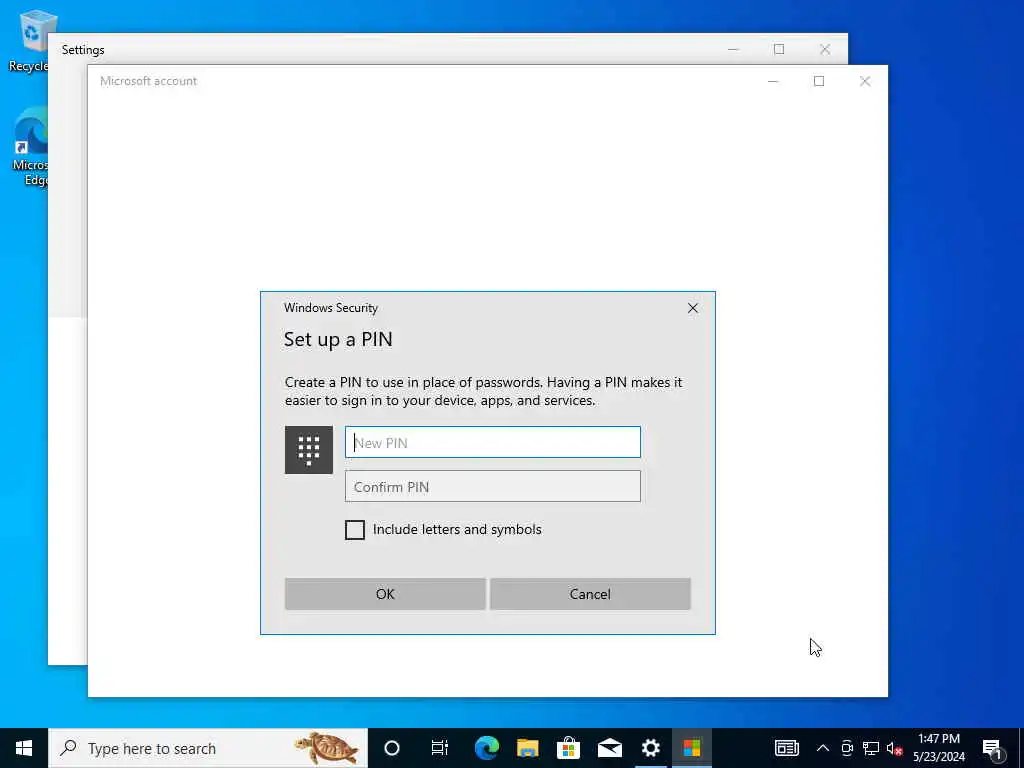
Task: Select the Microsoft Edge desktop shortcut
Action: pyautogui.click(x=30, y=147)
